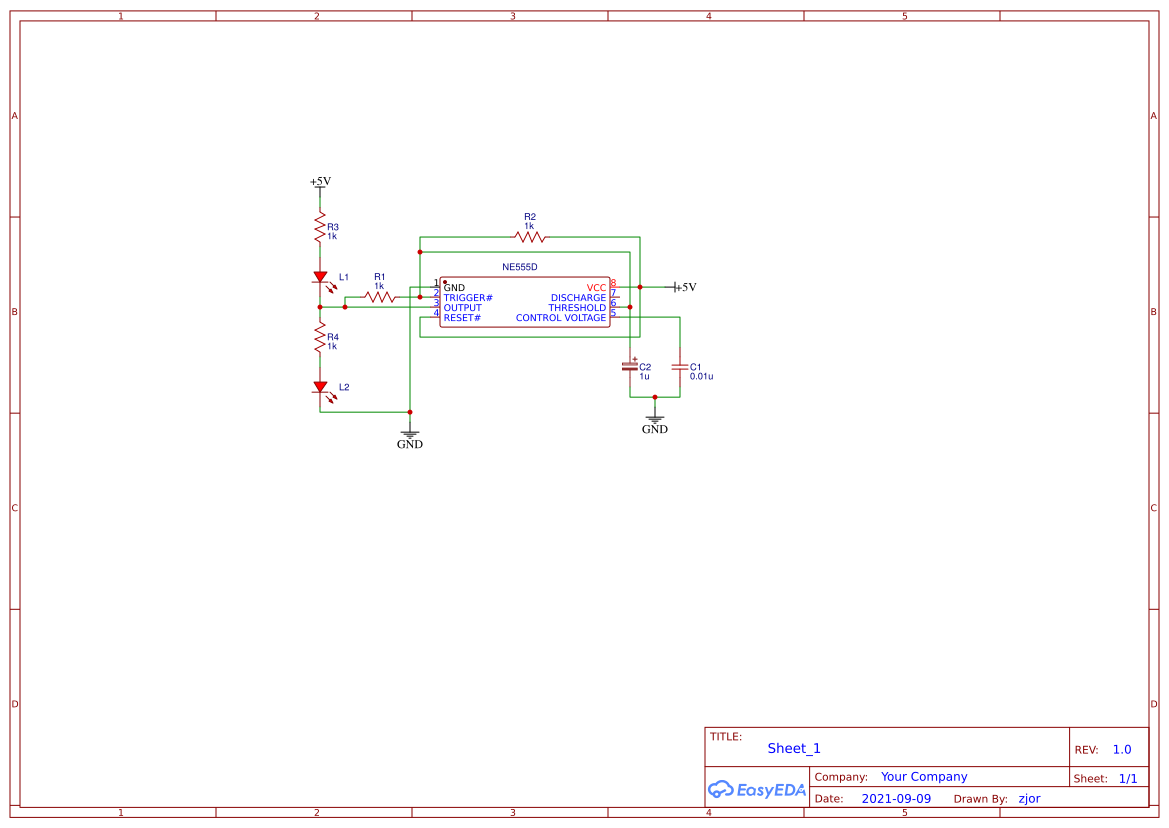Image resolution: width=1169 pixels, height=828 pixels.
Task: Pick the R3 resistor symbol
Action: [320, 227]
